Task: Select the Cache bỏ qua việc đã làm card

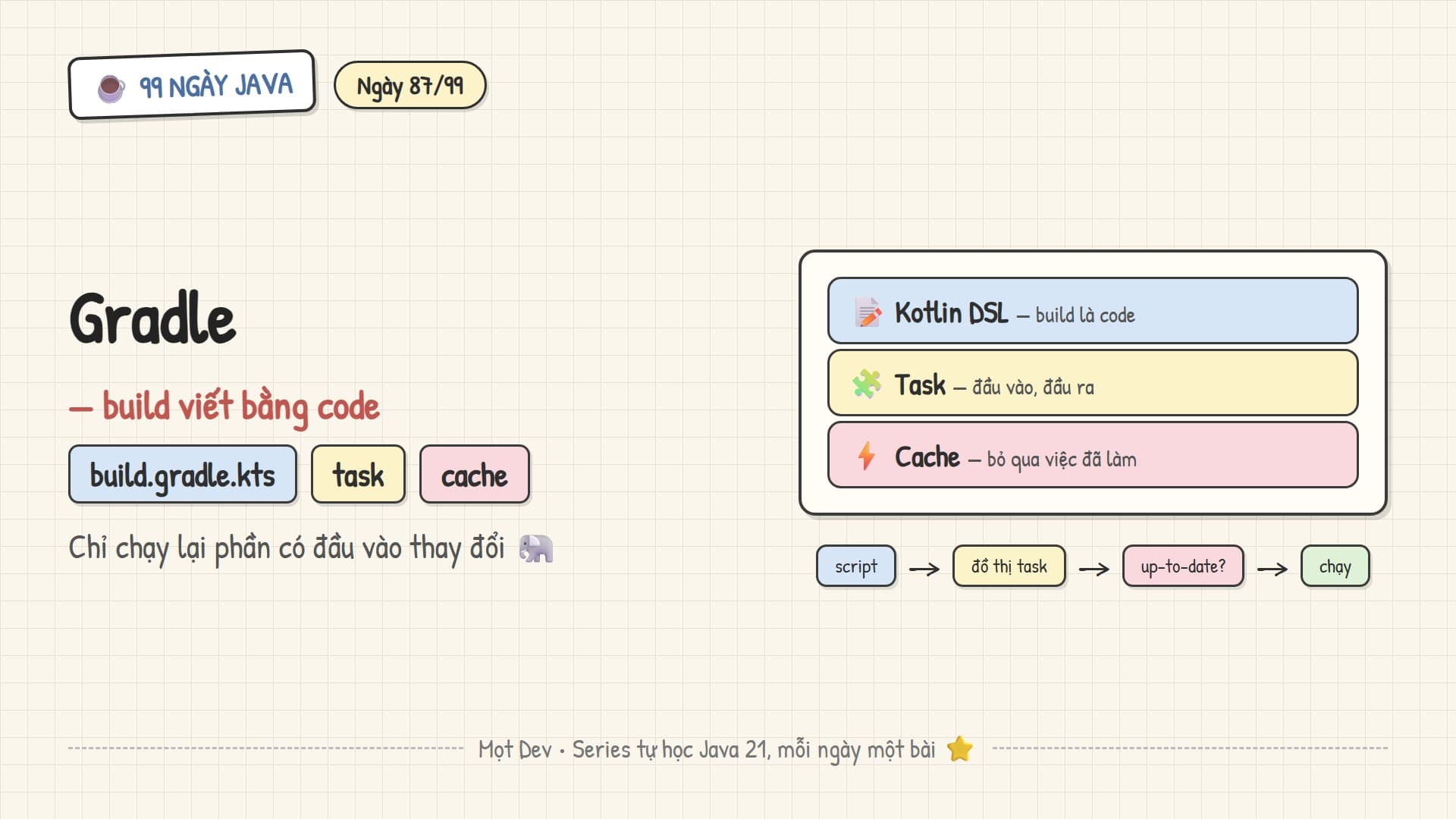Action: (1093, 455)
